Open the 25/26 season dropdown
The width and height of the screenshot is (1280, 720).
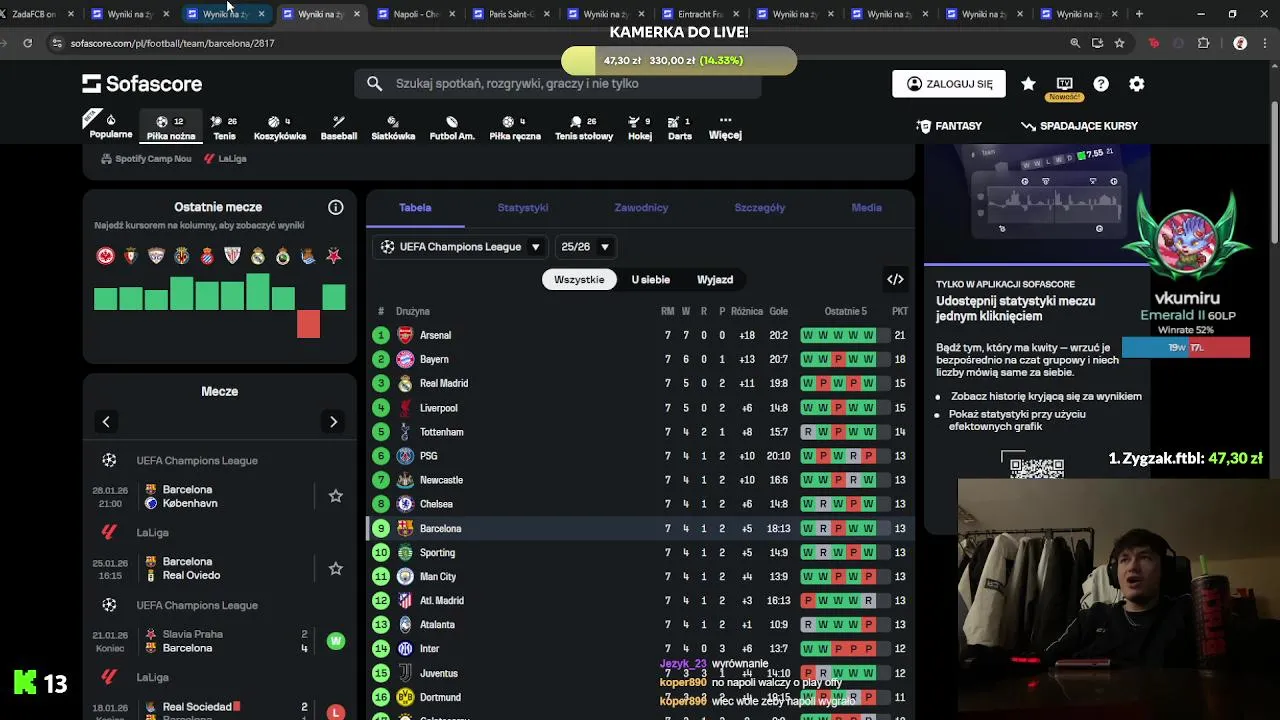[585, 246]
